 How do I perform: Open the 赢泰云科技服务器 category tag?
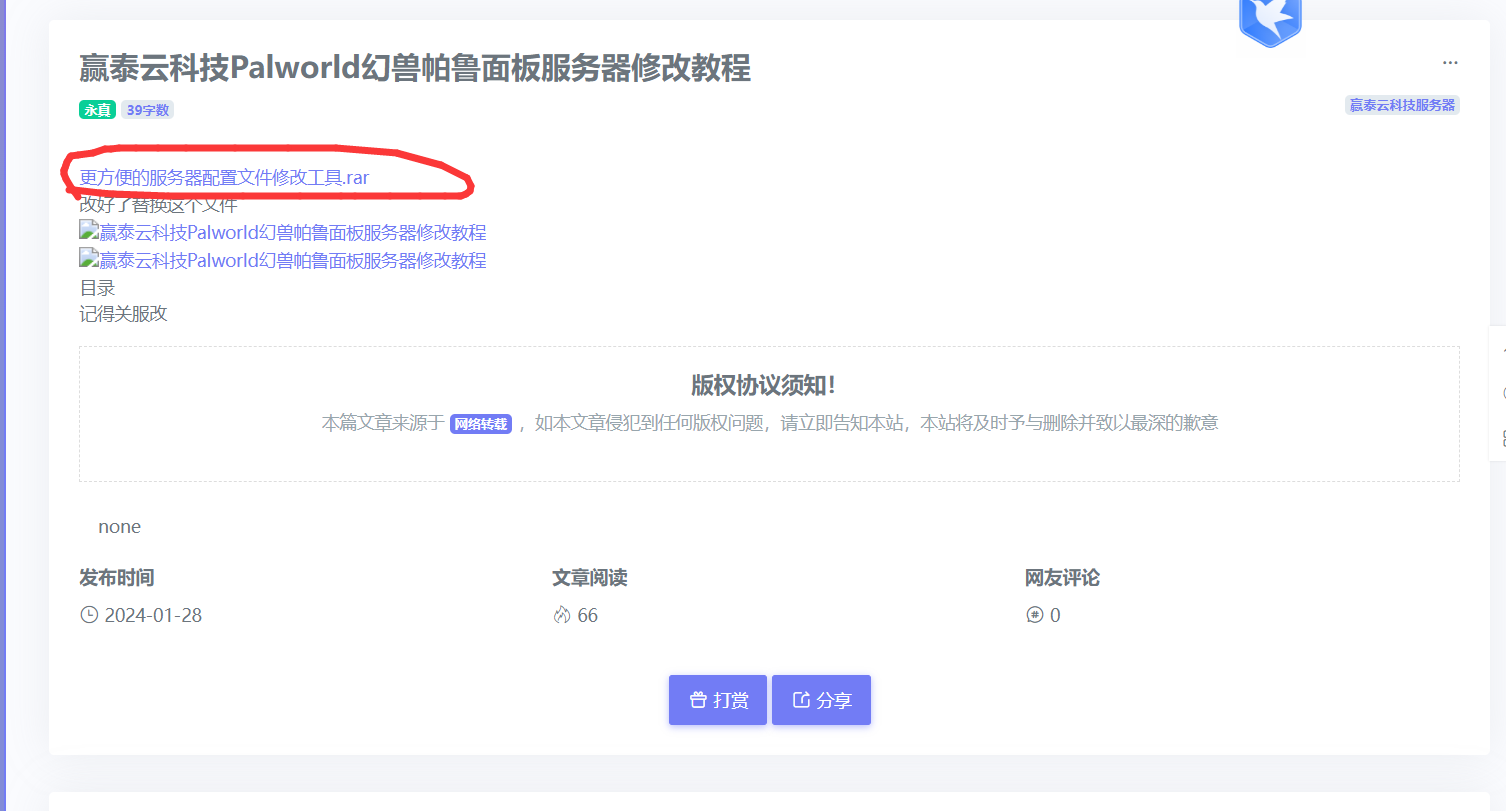tap(1402, 105)
